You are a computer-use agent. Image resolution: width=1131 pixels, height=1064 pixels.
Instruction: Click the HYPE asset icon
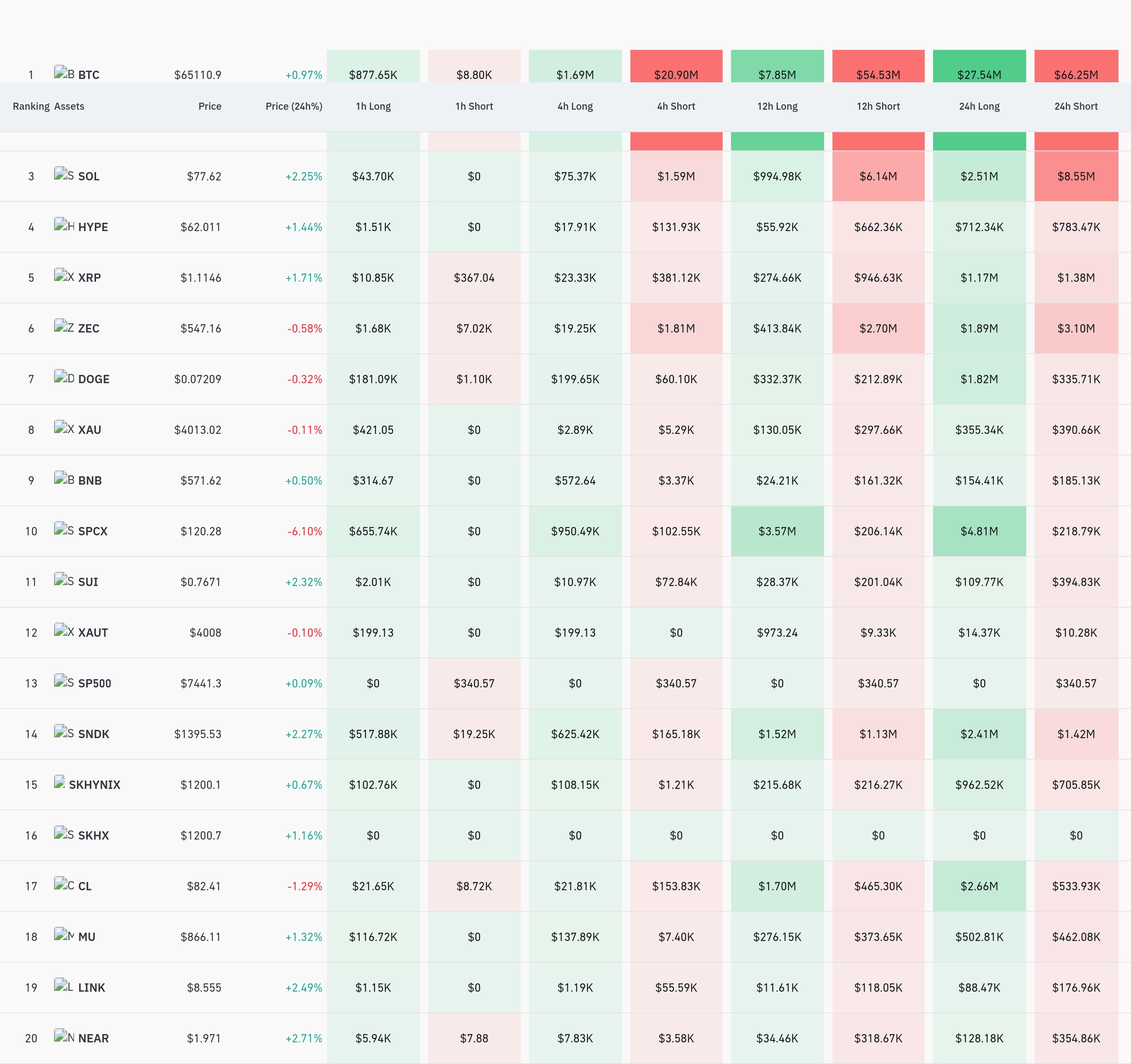[x=64, y=224]
